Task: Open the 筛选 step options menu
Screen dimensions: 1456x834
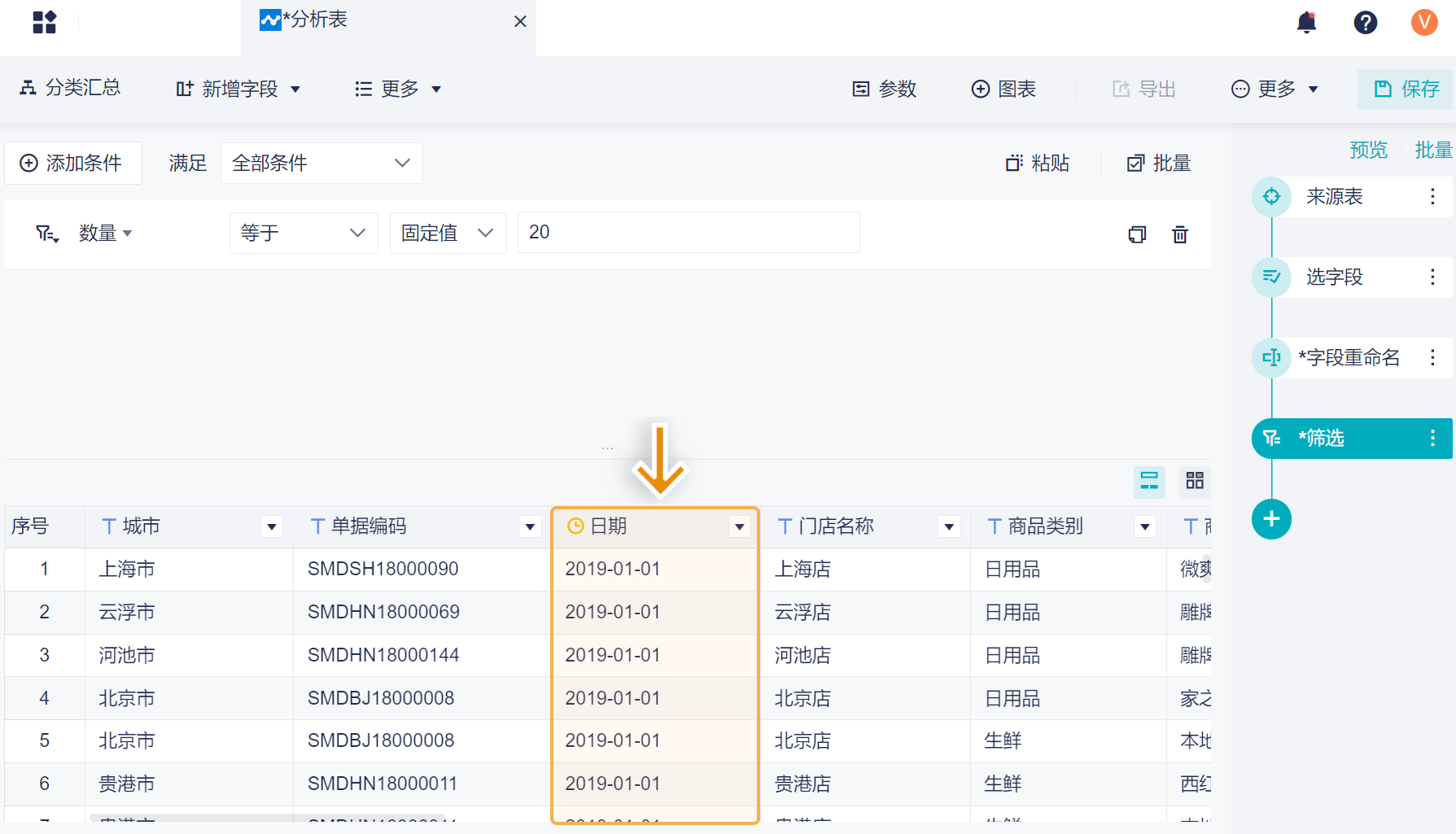Action: pos(1432,439)
